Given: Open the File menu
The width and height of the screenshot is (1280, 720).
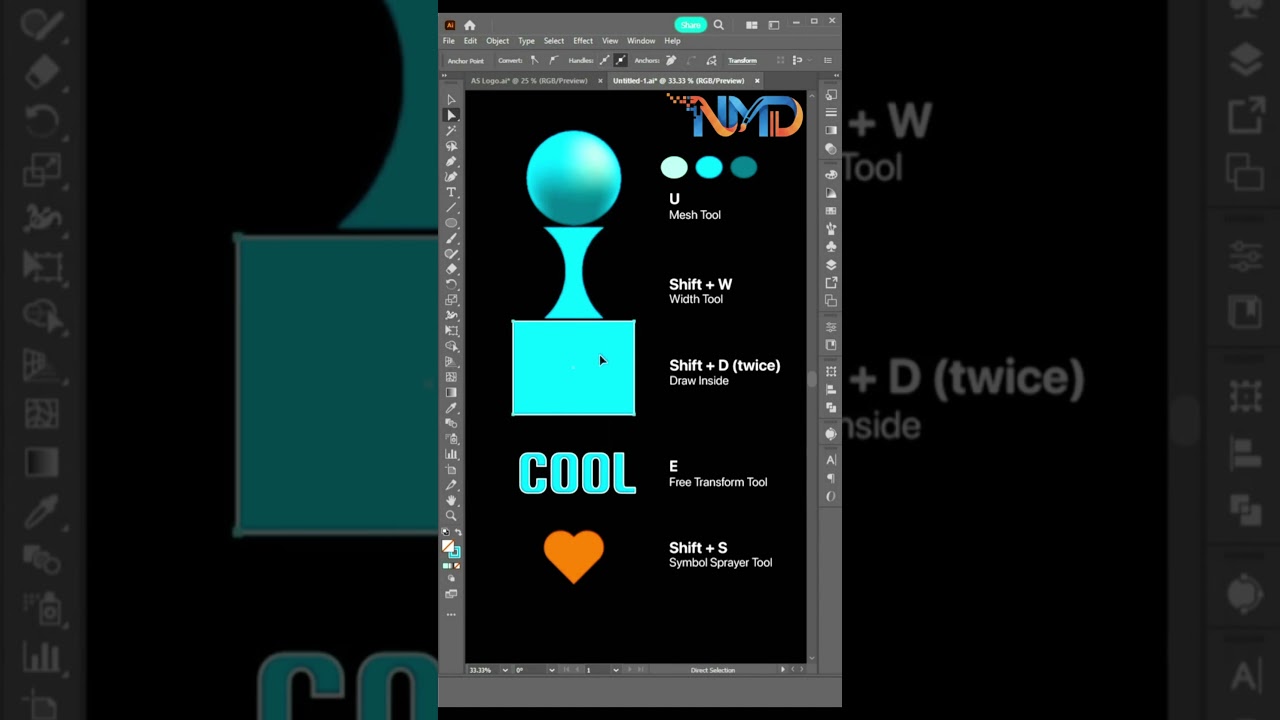Looking at the screenshot, I should tap(449, 41).
